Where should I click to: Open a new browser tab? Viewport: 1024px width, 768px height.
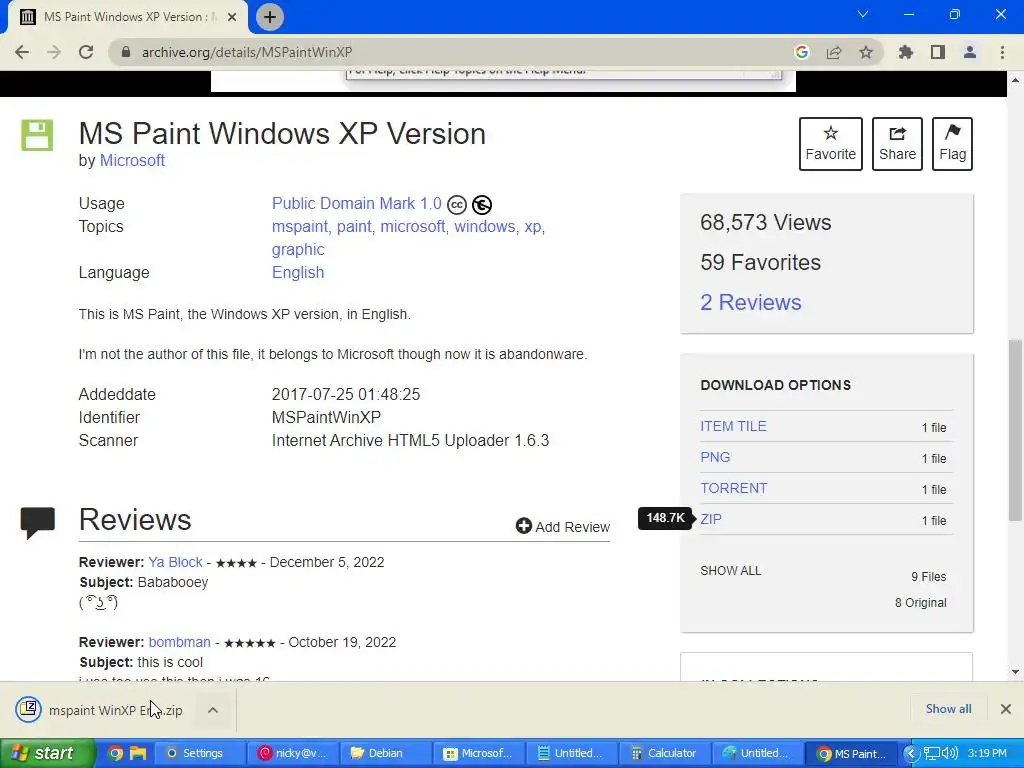[x=270, y=17]
